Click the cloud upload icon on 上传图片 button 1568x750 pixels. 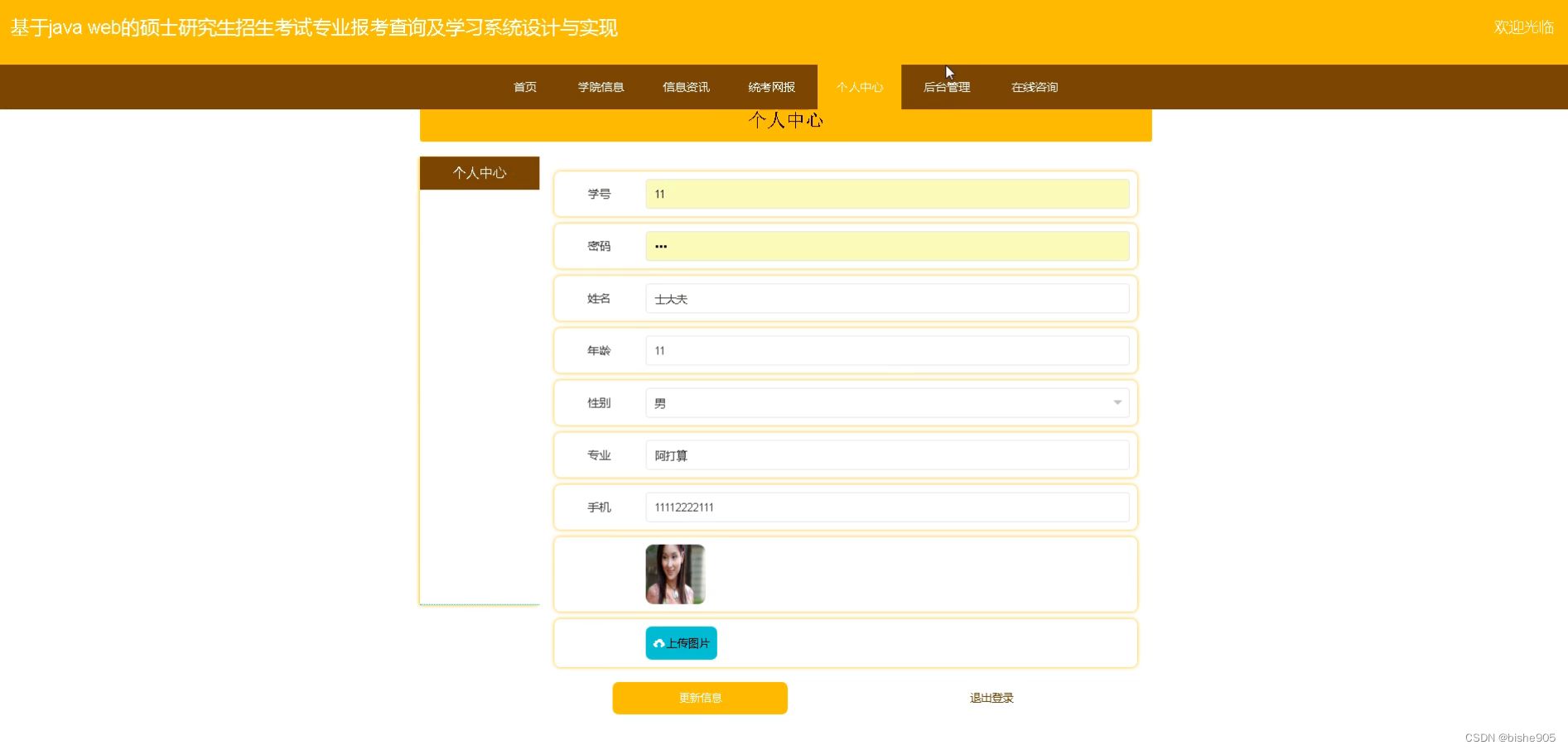tap(659, 642)
